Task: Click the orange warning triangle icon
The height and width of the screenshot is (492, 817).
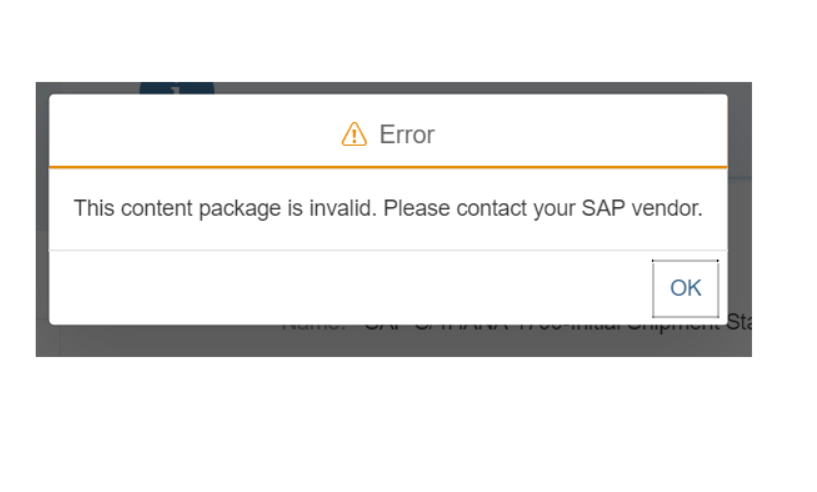Action: point(354,134)
